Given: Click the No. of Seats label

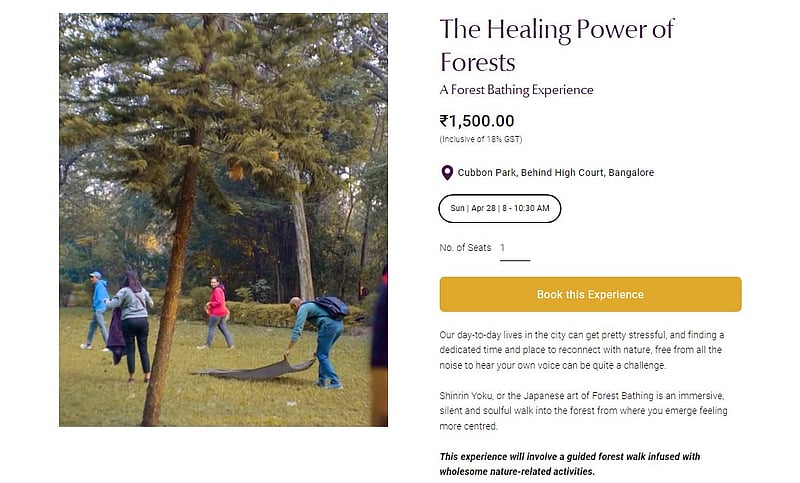Looking at the screenshot, I should [465, 248].
